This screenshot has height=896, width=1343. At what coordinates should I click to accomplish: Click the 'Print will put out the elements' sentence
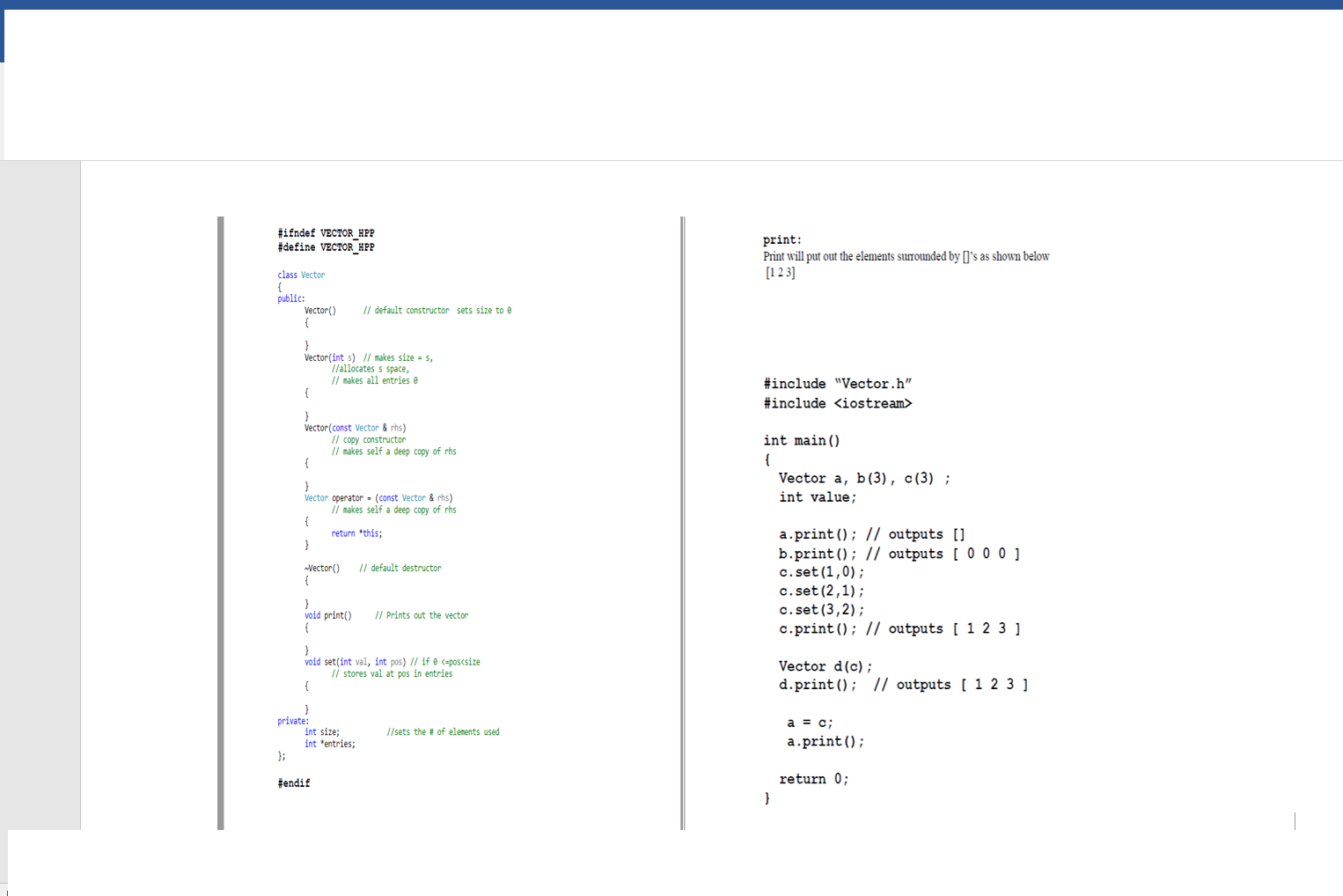[x=906, y=257]
